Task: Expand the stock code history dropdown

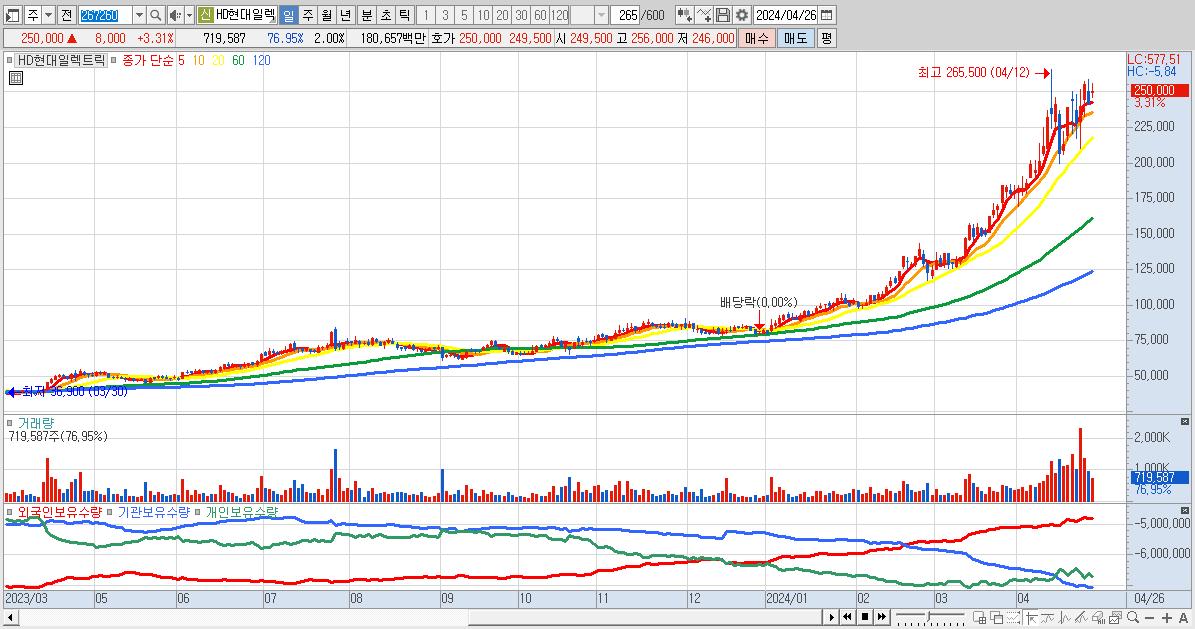Action: click(x=139, y=15)
